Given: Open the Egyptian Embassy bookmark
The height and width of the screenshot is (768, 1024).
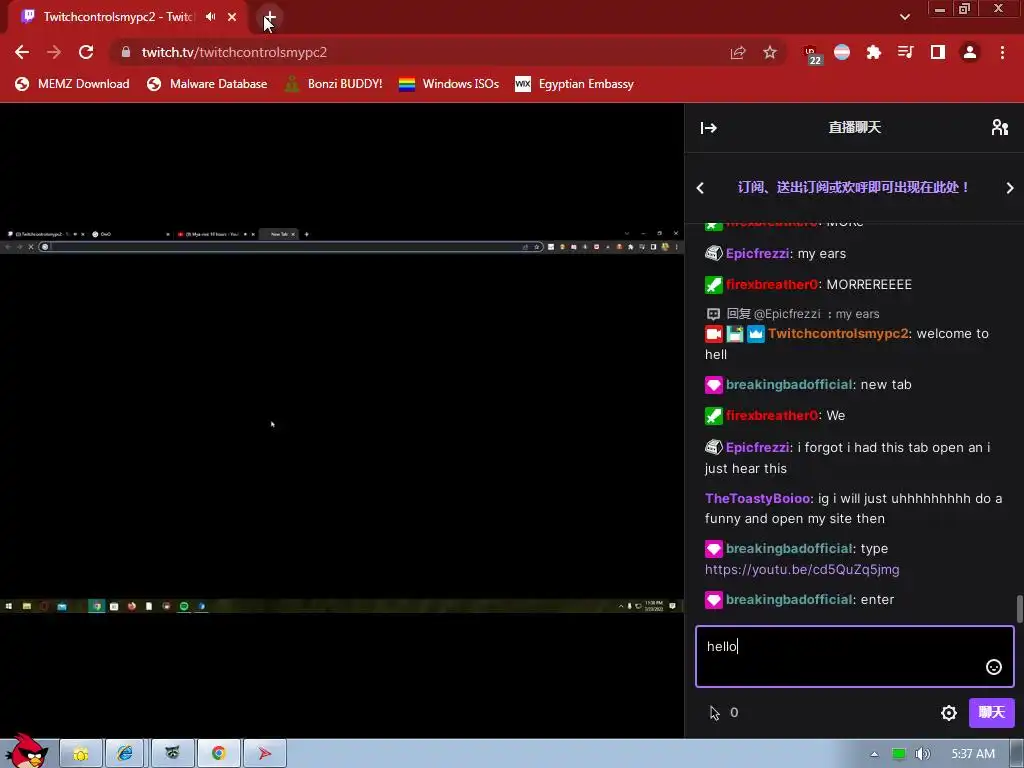Looking at the screenshot, I should pos(574,84).
